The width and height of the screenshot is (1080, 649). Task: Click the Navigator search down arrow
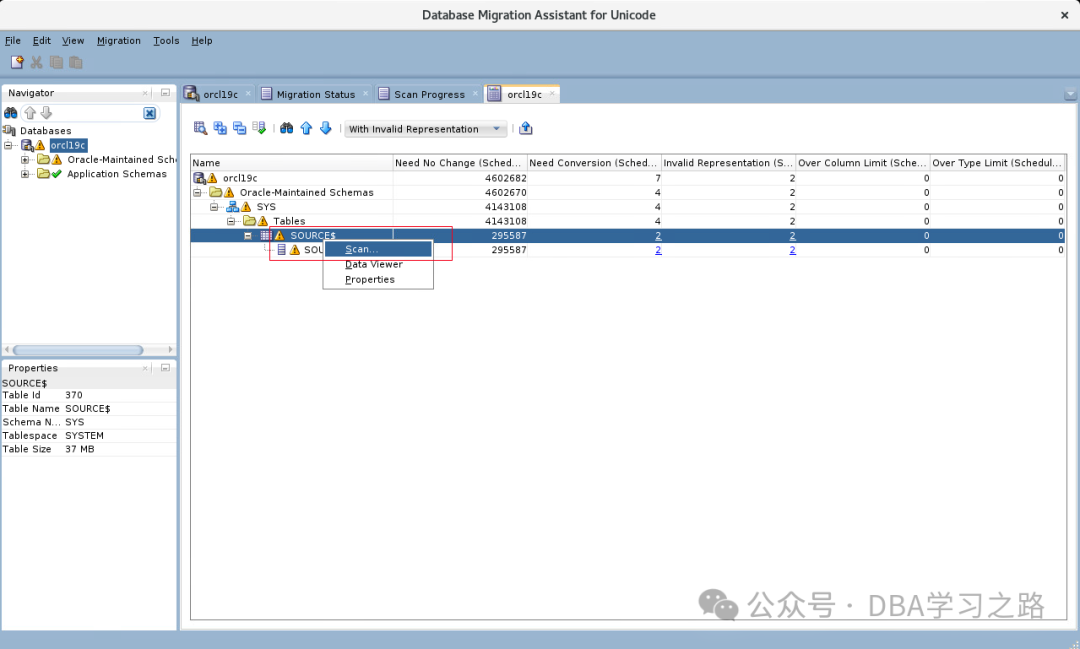(46, 113)
